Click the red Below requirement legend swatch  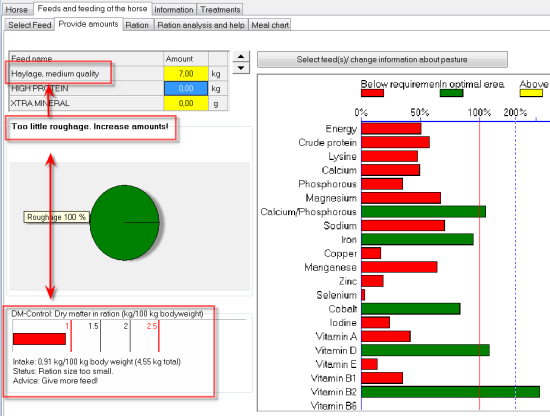(x=372, y=93)
